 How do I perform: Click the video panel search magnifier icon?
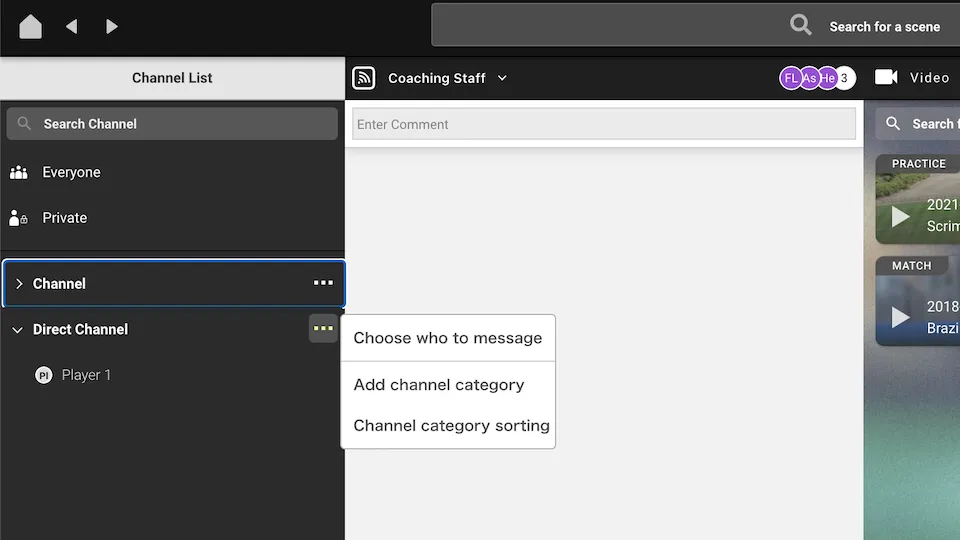pos(893,124)
